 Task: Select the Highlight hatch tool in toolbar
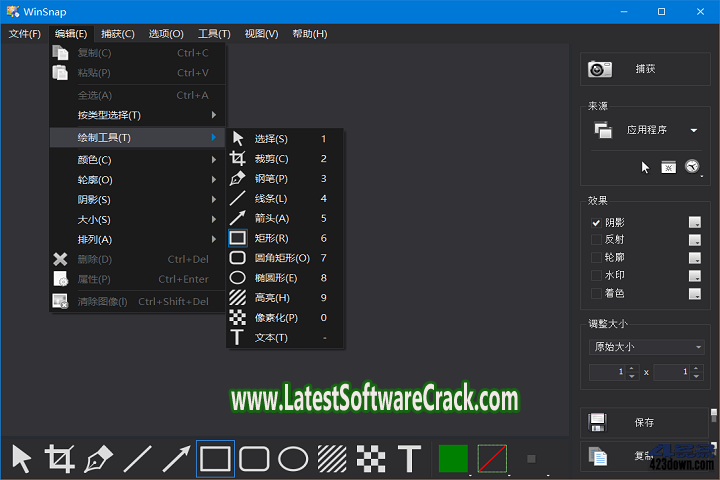tap(332, 458)
